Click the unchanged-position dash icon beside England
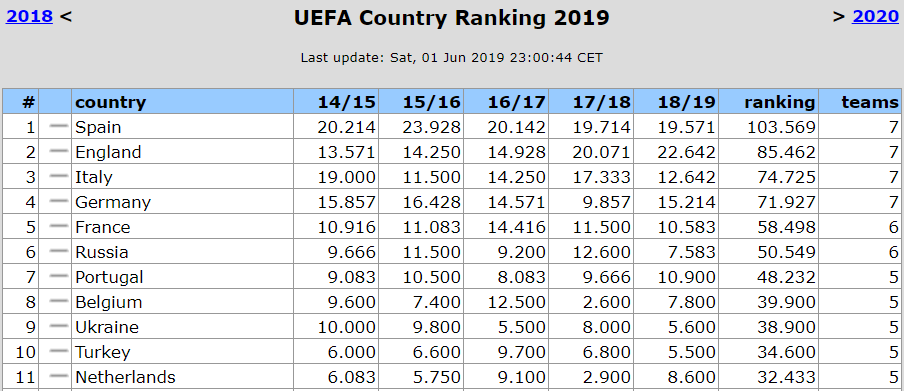 [x=59, y=151]
